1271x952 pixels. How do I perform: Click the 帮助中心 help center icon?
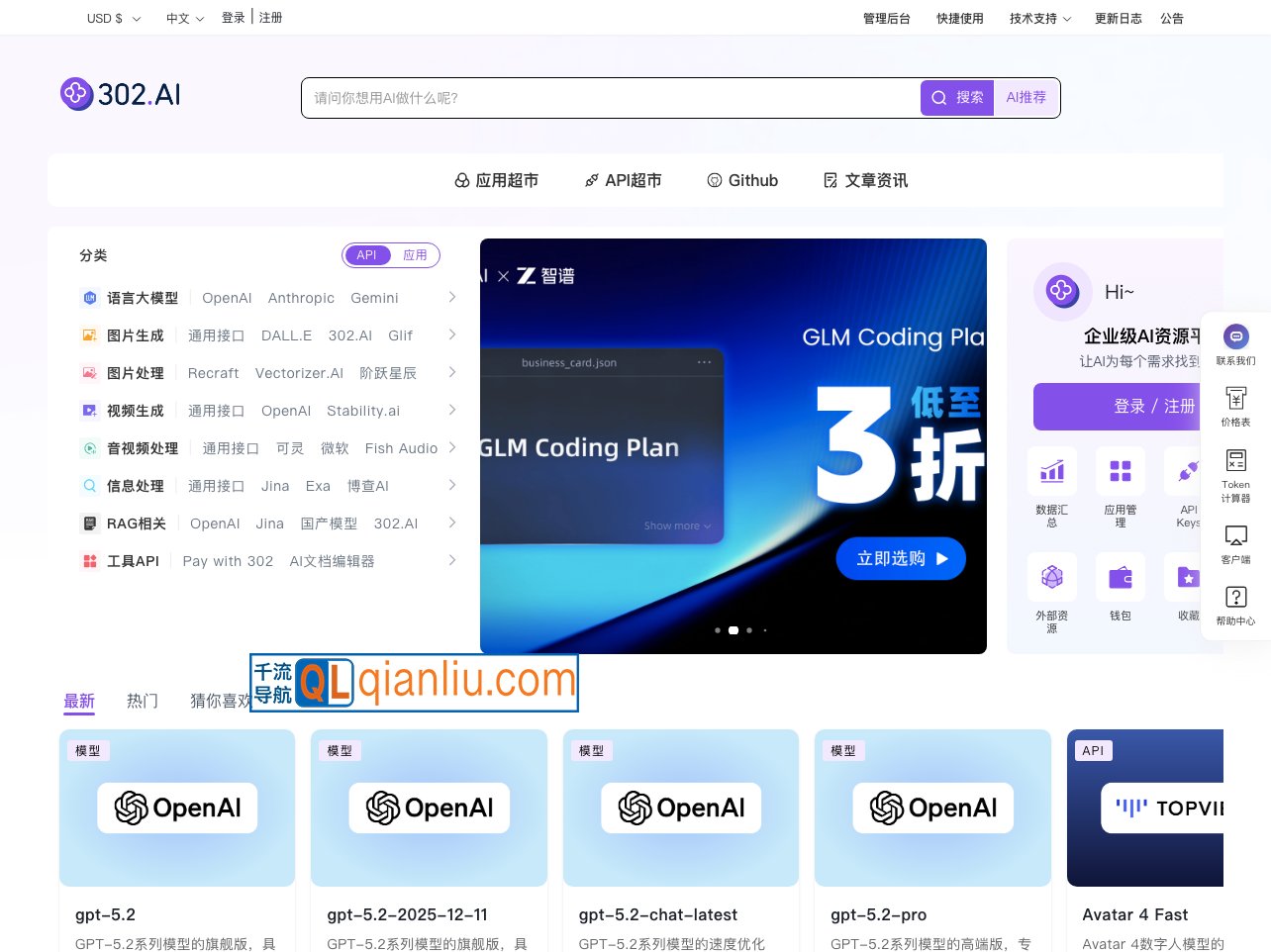(x=1235, y=597)
